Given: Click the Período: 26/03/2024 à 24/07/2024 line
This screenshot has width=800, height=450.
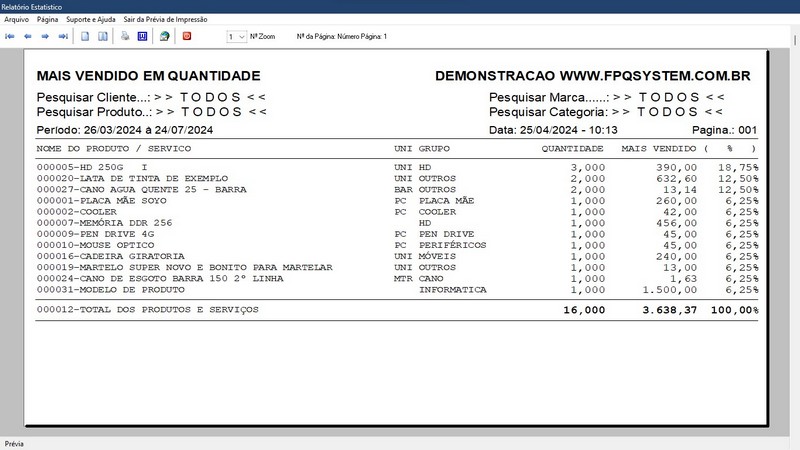Looking at the screenshot, I should point(124,130).
